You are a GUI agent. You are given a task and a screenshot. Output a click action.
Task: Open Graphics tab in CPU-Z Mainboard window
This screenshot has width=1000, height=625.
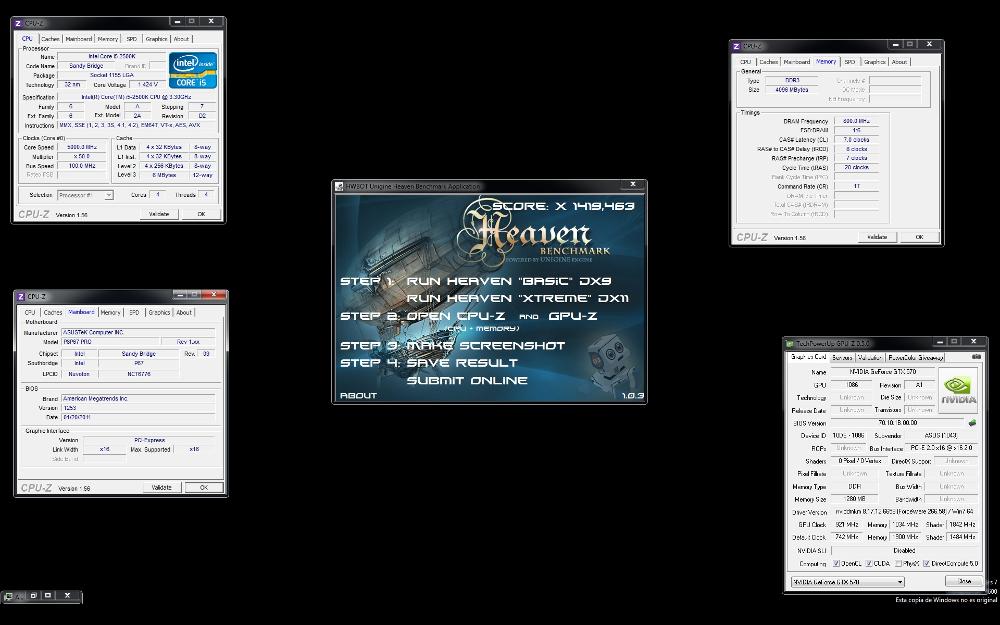tap(159, 312)
